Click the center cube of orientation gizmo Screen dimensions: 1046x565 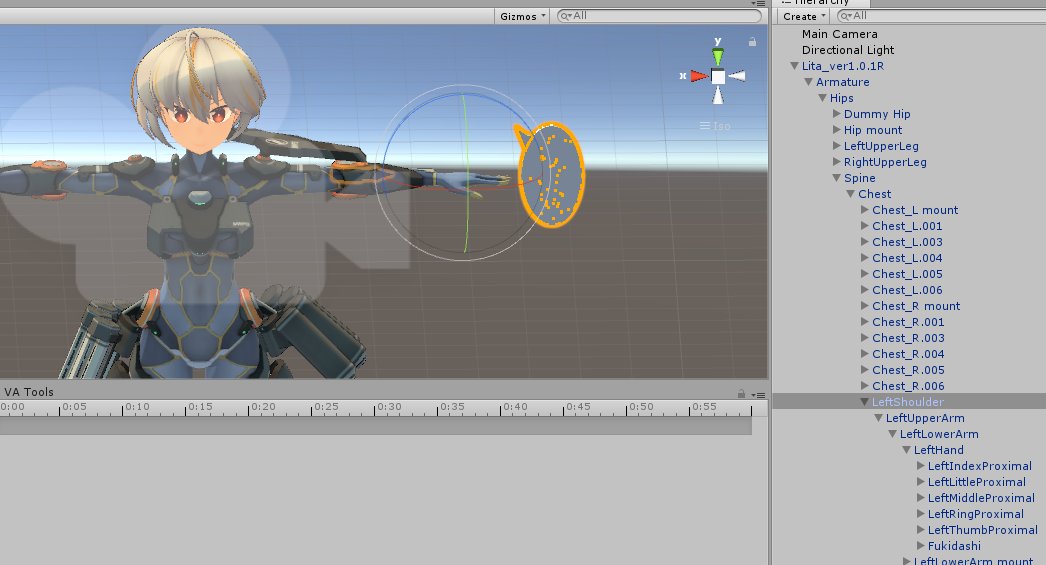point(718,76)
